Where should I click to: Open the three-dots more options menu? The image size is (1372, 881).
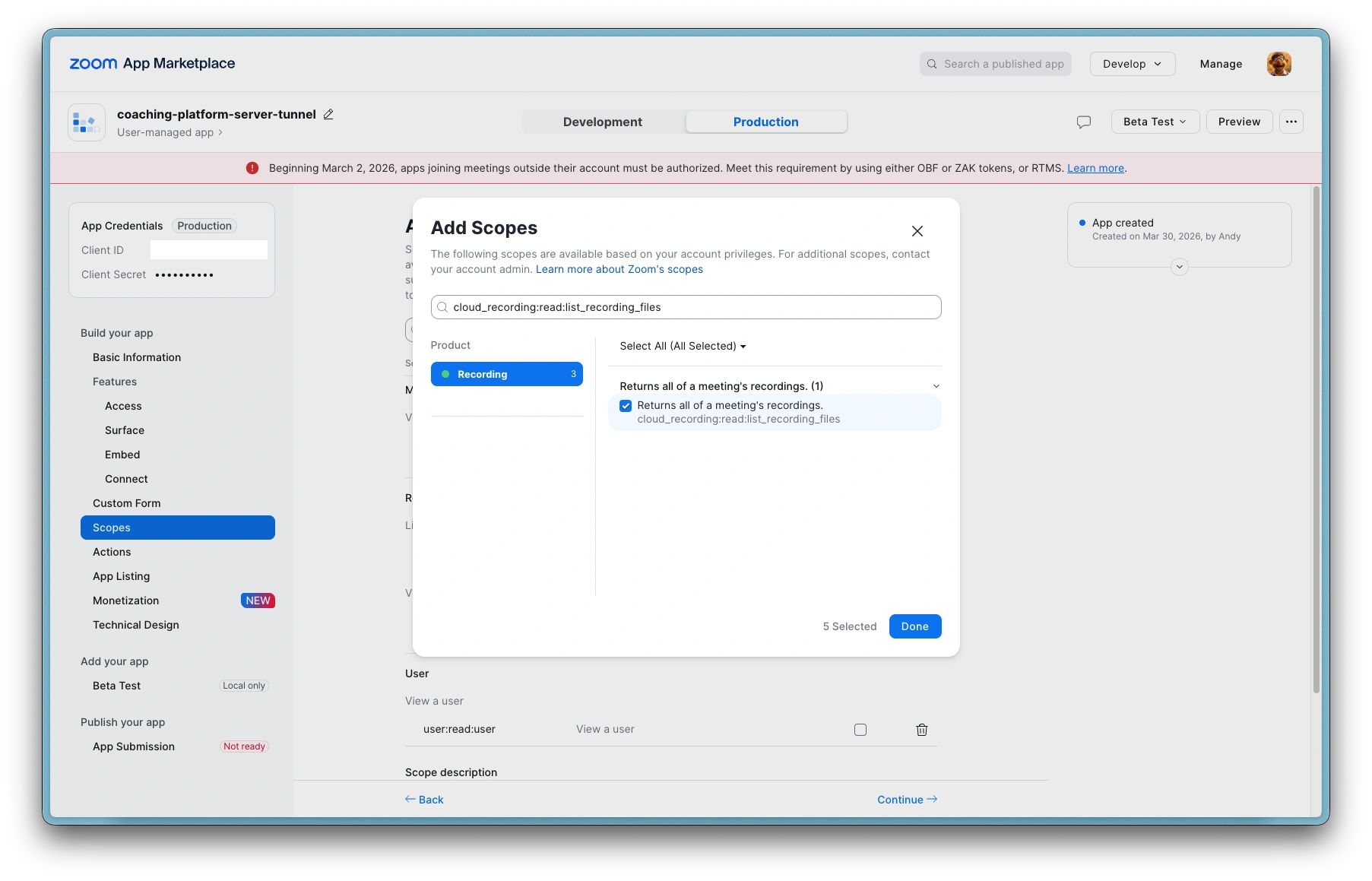pos(1291,122)
